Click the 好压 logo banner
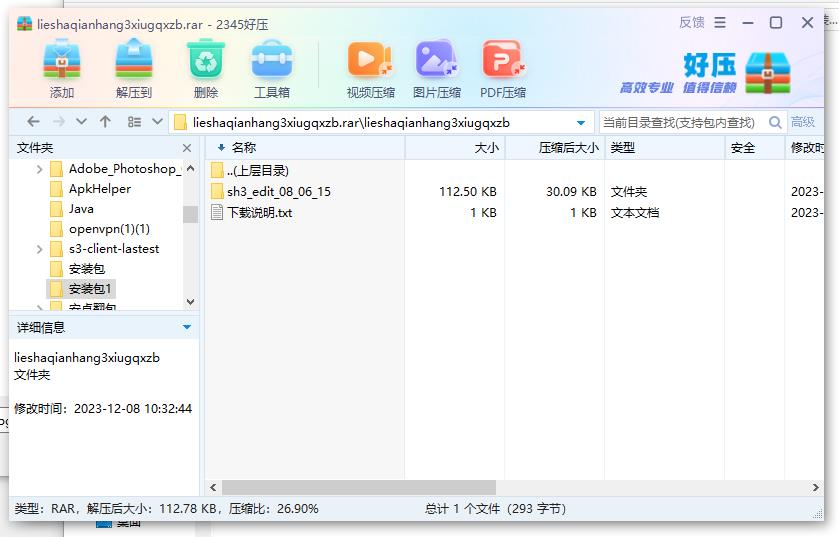 coord(705,73)
